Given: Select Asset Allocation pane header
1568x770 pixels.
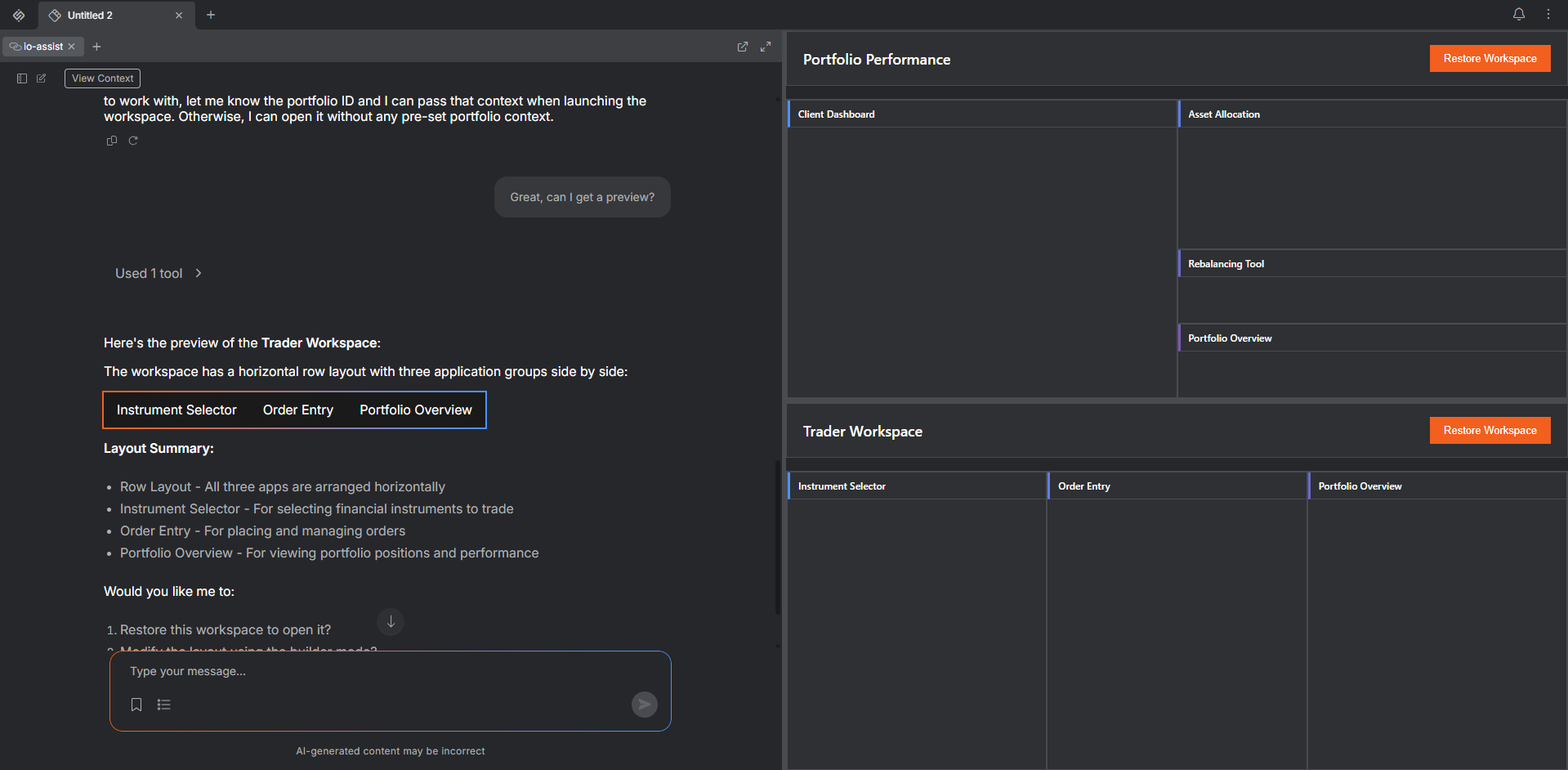Looking at the screenshot, I should [x=1372, y=114].
